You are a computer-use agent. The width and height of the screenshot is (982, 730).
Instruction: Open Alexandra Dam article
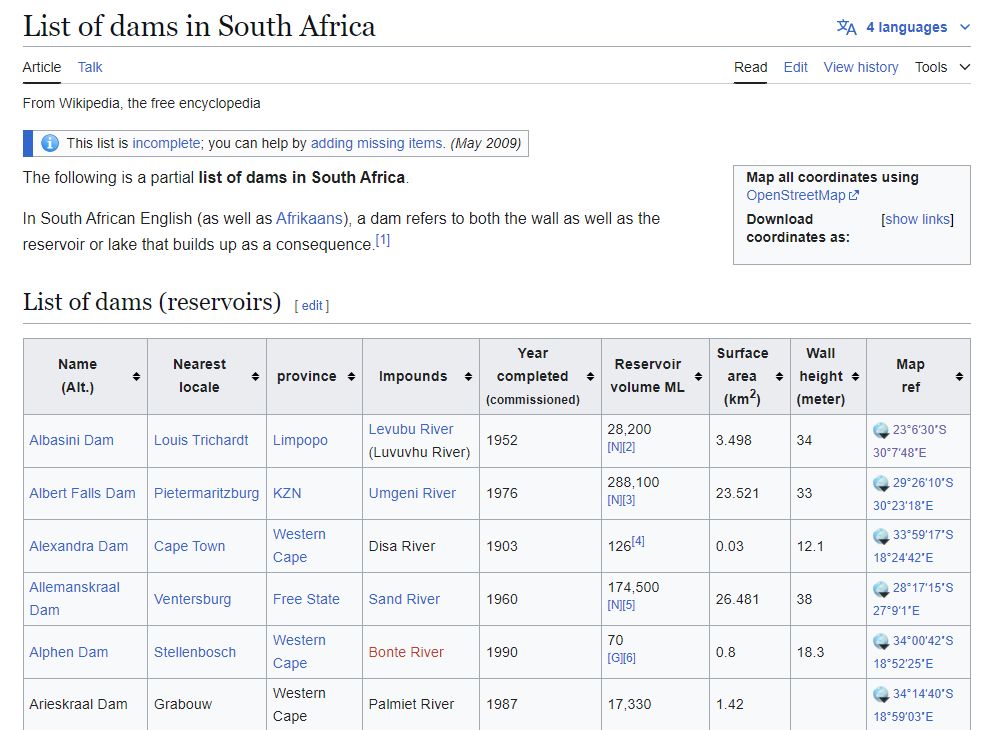tap(78, 546)
